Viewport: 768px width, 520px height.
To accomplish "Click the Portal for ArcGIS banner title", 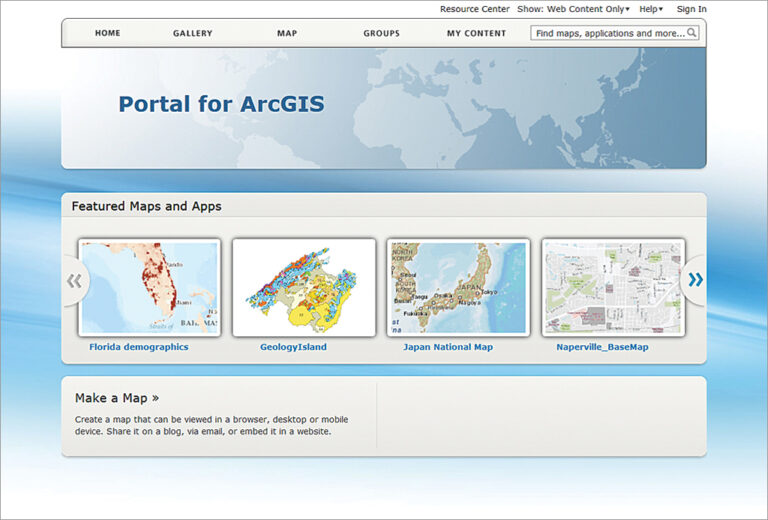I will click(x=221, y=104).
